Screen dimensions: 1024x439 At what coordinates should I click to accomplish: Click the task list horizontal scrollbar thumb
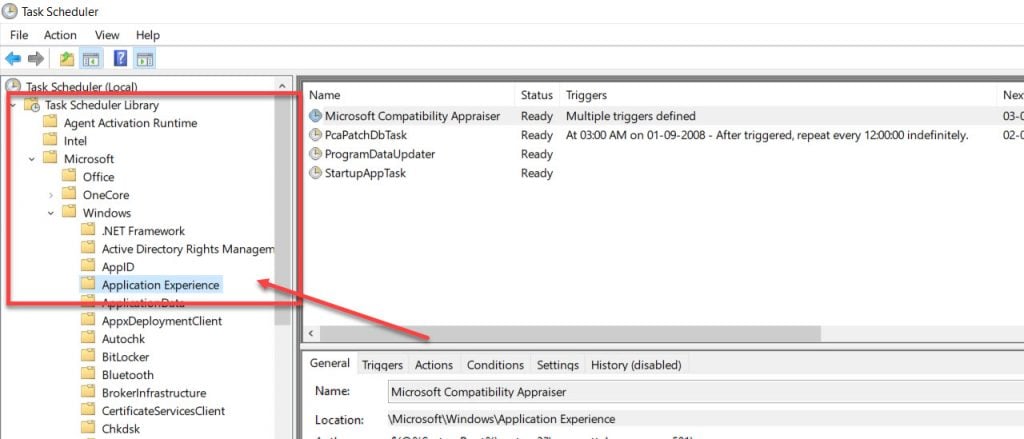(x=569, y=333)
